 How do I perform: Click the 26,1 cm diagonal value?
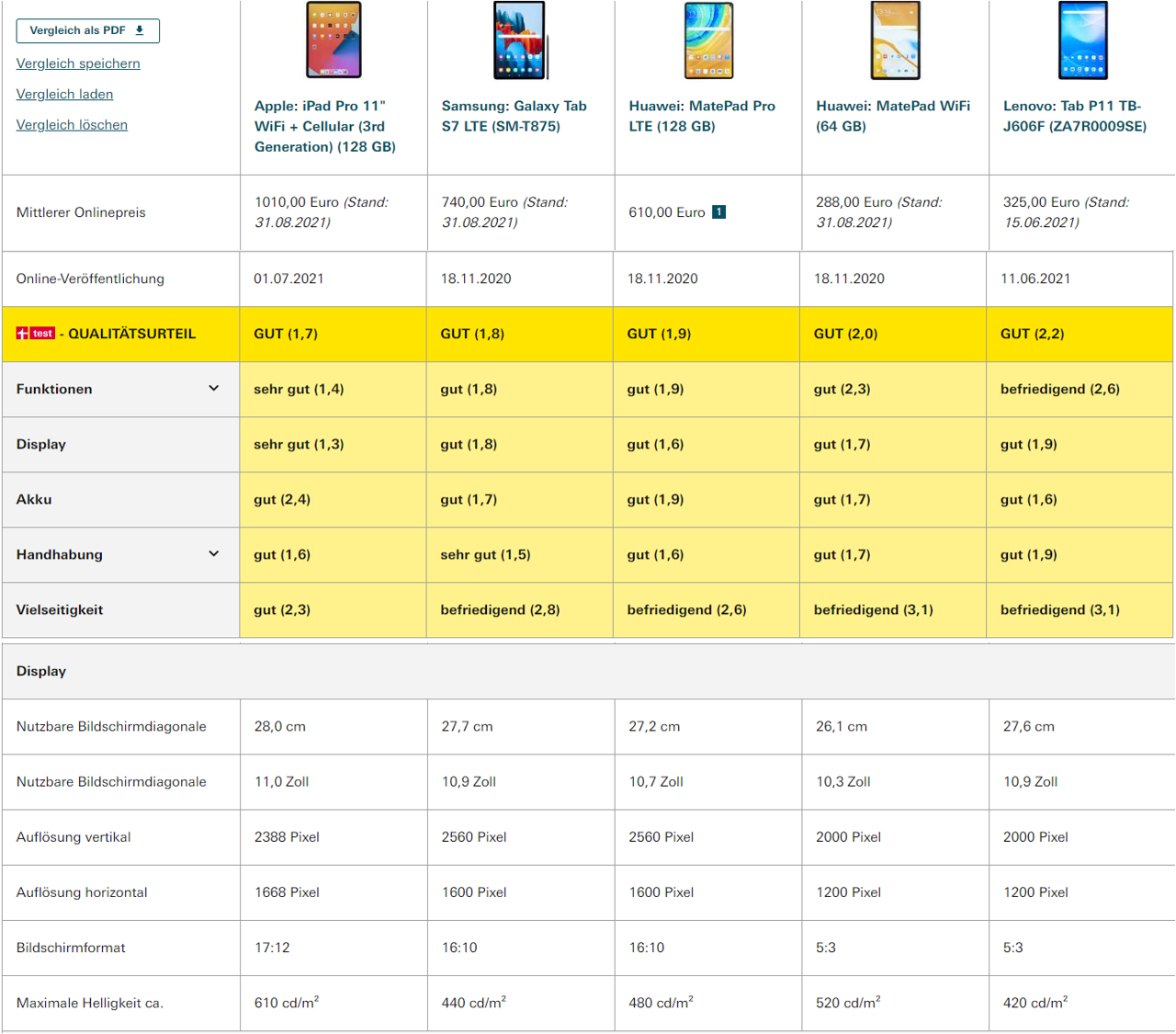pyautogui.click(x=842, y=726)
